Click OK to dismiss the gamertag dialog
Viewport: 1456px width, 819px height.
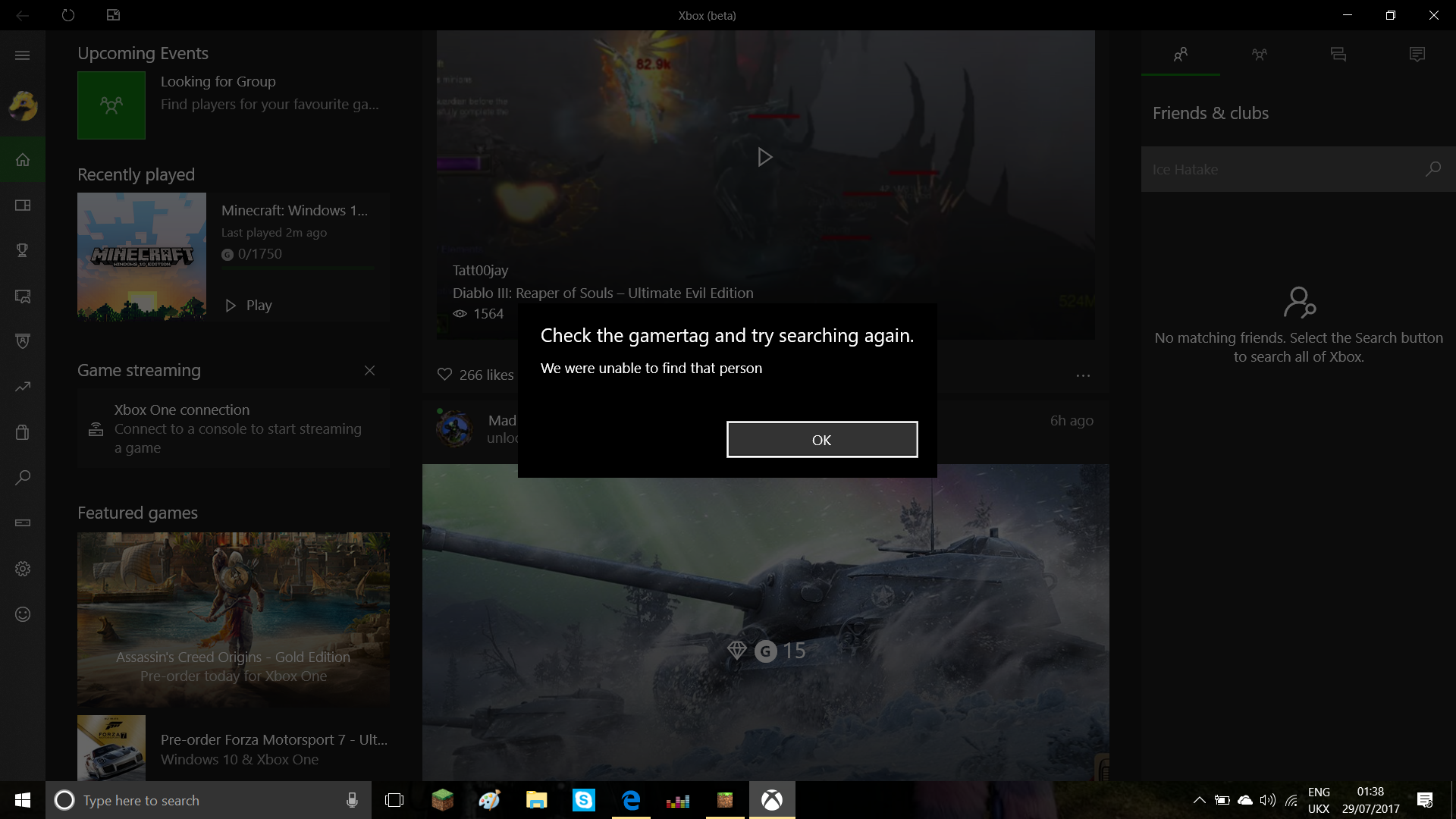point(822,440)
